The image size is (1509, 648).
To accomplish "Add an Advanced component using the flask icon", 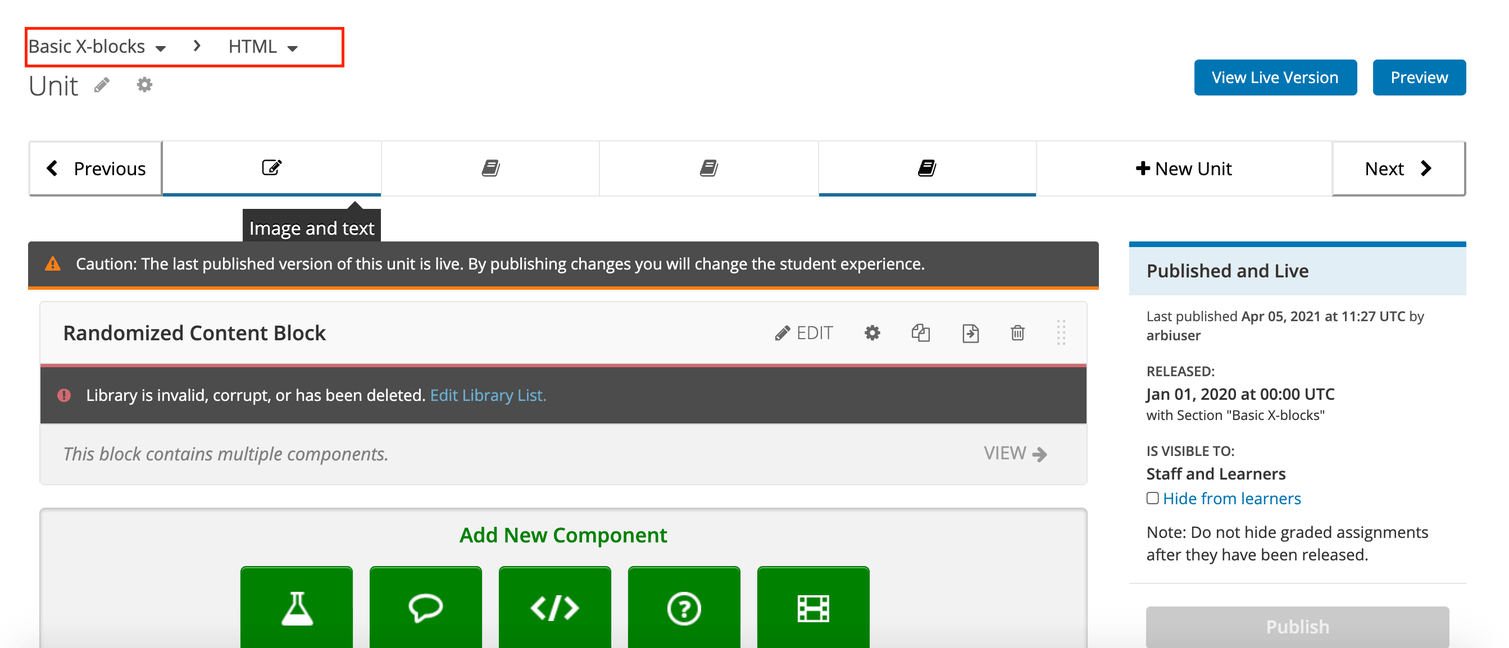I will (x=297, y=607).
